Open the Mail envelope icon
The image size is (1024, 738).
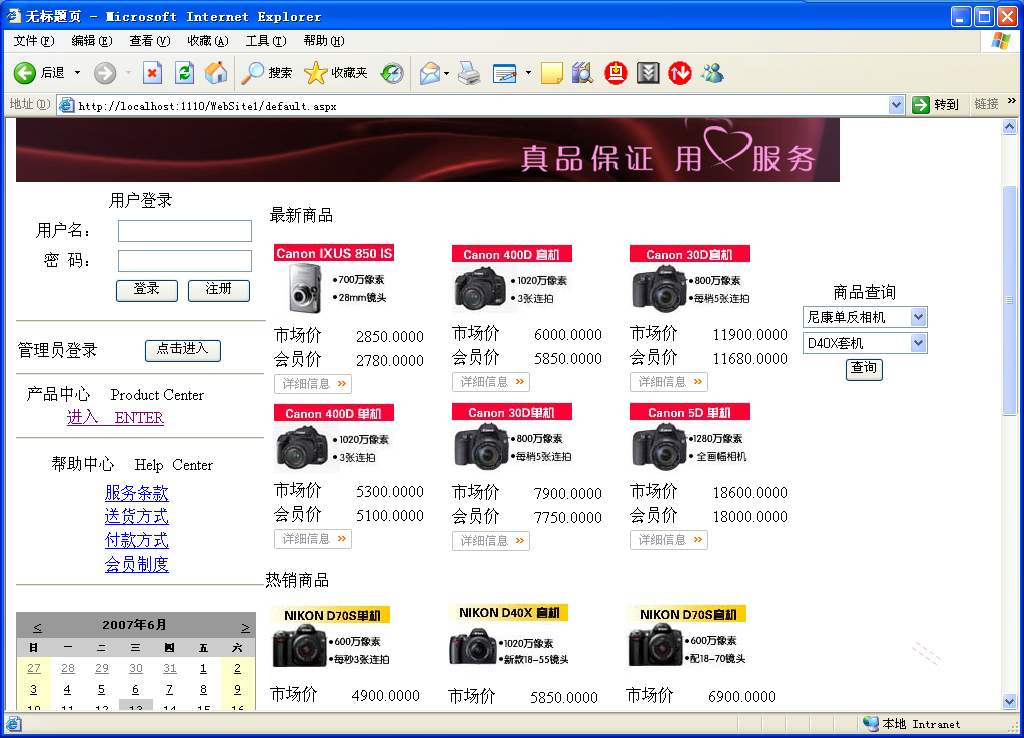pos(430,73)
